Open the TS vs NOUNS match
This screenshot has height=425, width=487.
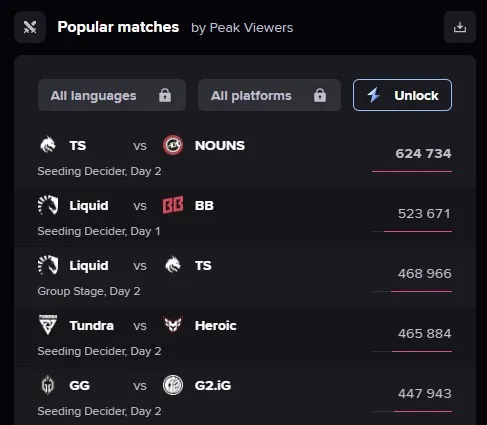[245, 157]
